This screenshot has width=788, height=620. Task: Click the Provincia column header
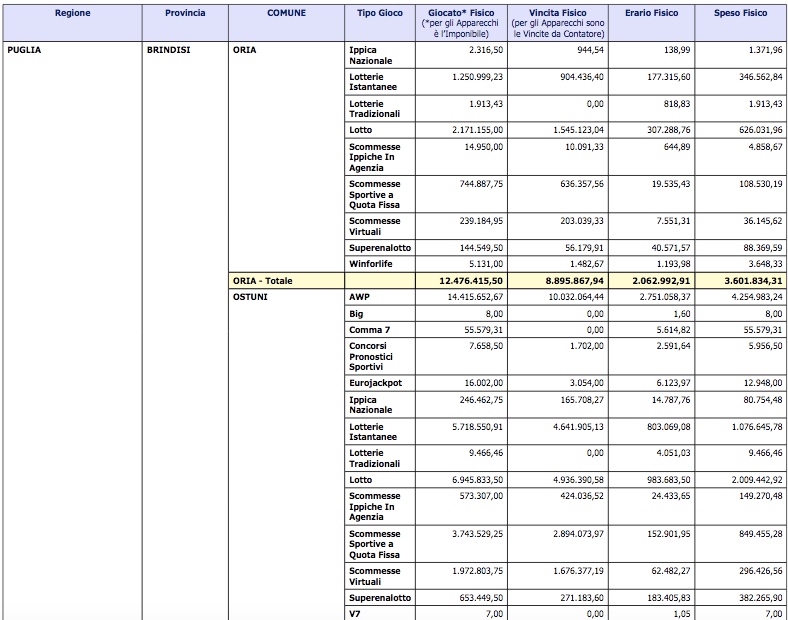pyautogui.click(x=185, y=13)
